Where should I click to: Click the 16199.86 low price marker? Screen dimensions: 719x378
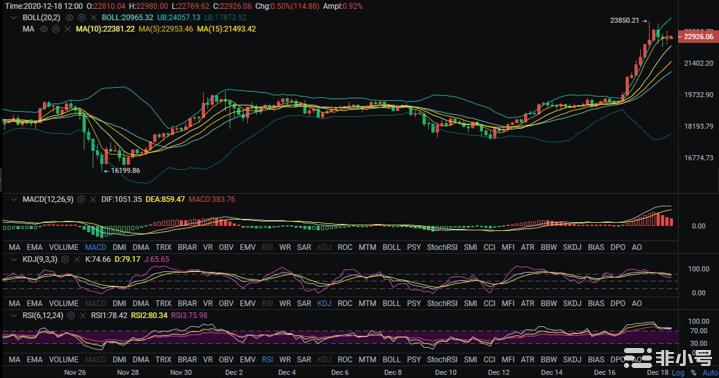point(126,171)
